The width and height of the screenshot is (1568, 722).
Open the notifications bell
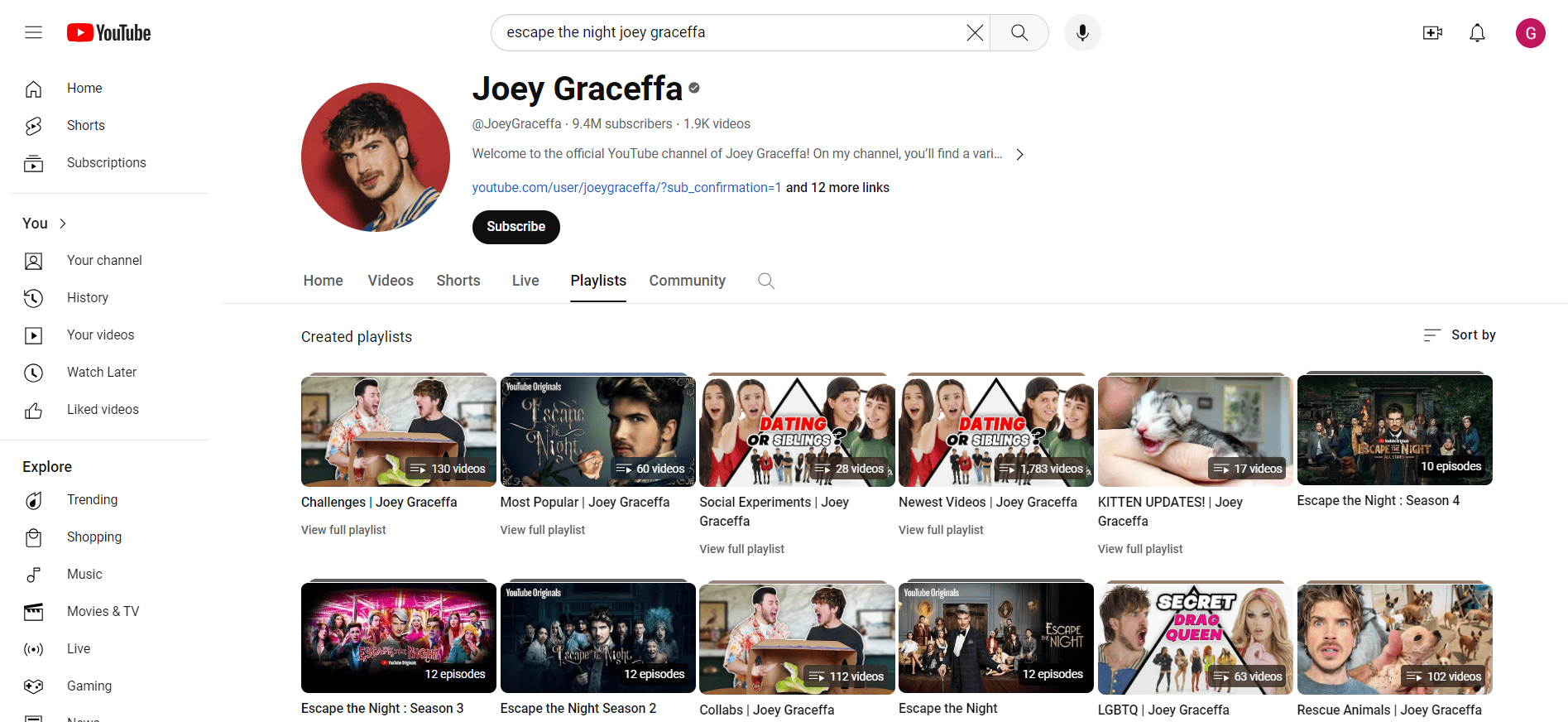(1477, 32)
